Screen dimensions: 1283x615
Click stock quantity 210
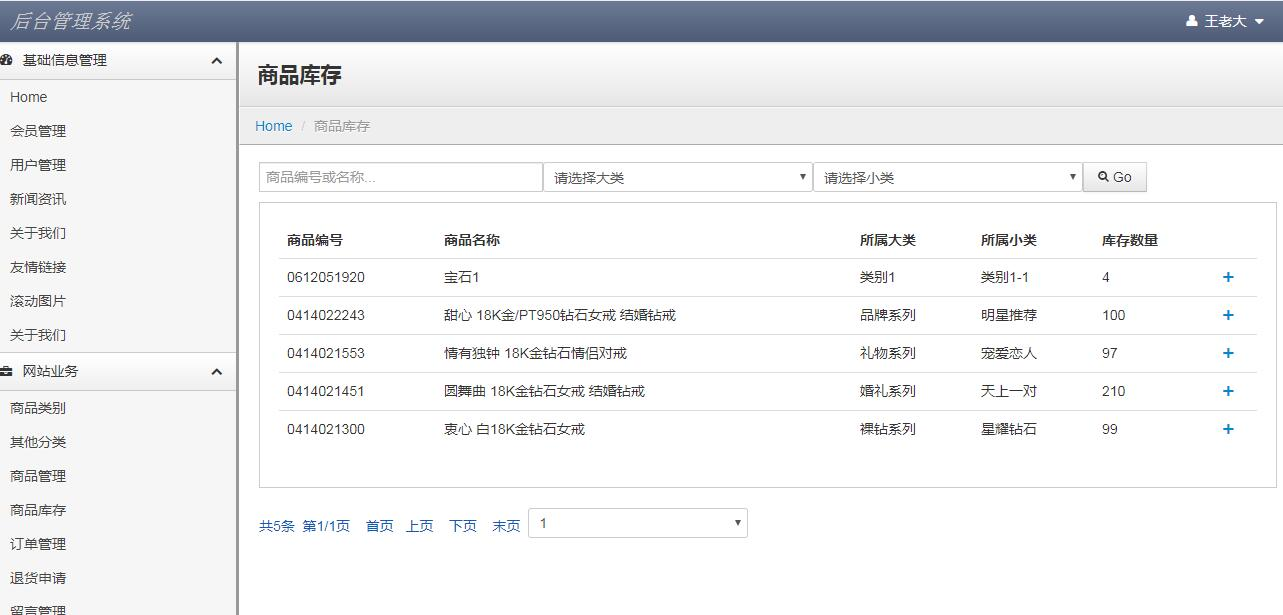(1114, 391)
